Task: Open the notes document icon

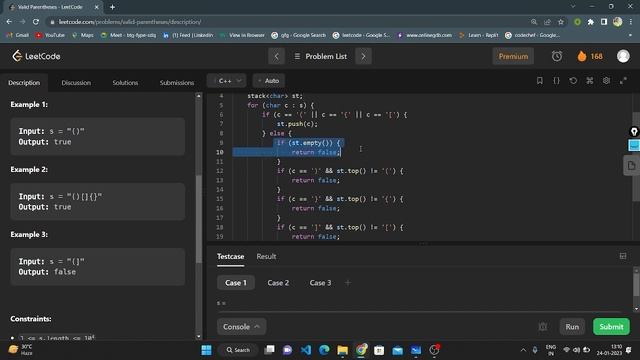Action: point(631,166)
